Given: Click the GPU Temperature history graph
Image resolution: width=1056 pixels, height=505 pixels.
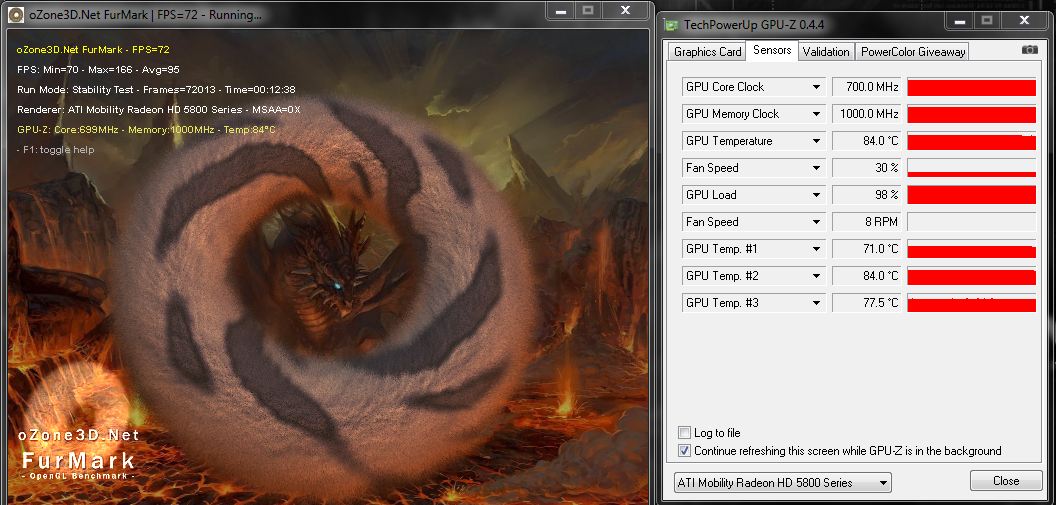Looking at the screenshot, I should pyautogui.click(x=971, y=141).
